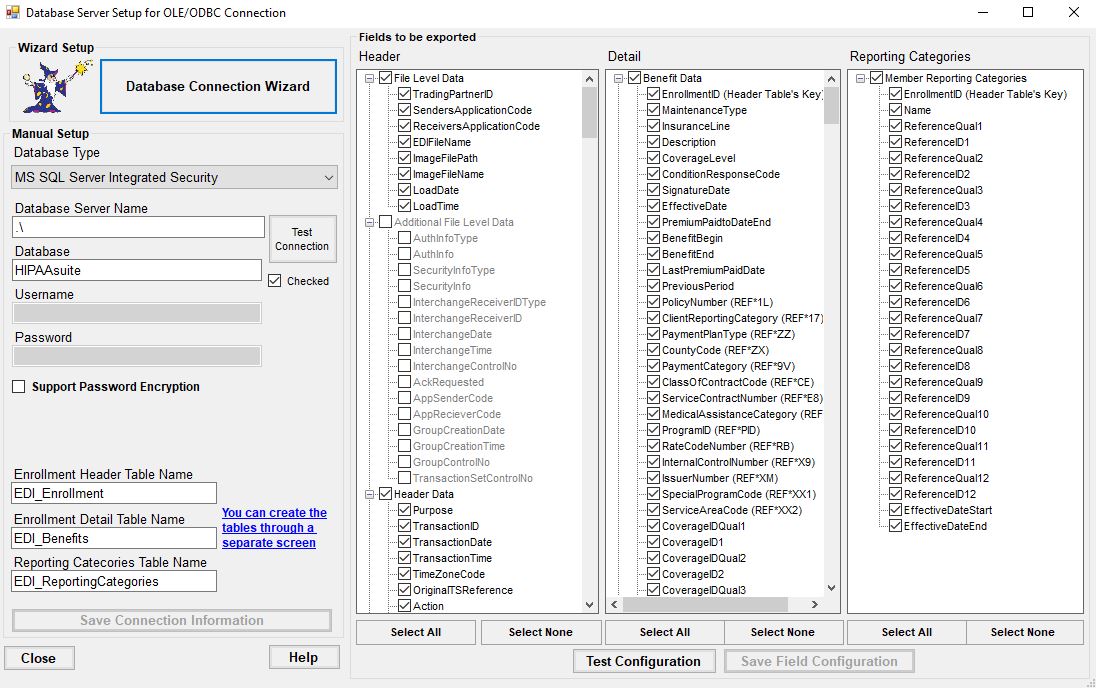
Task: Click the Detail tree vertical scroll down arrow
Action: tap(831, 589)
